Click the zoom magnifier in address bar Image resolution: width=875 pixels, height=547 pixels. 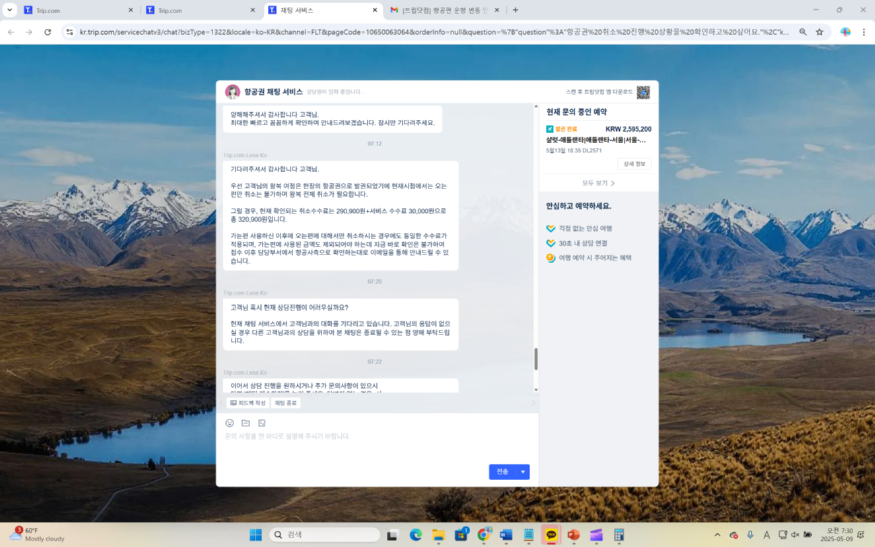point(802,32)
